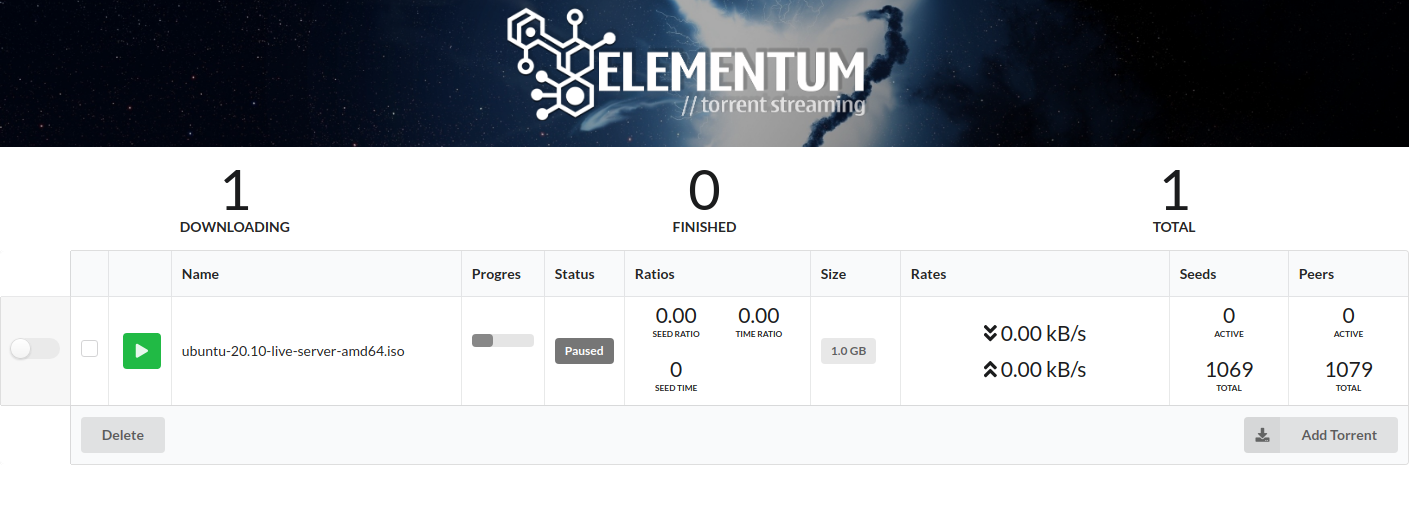
Task: Toggle the switch left of the torrent row
Action: (x=35, y=349)
